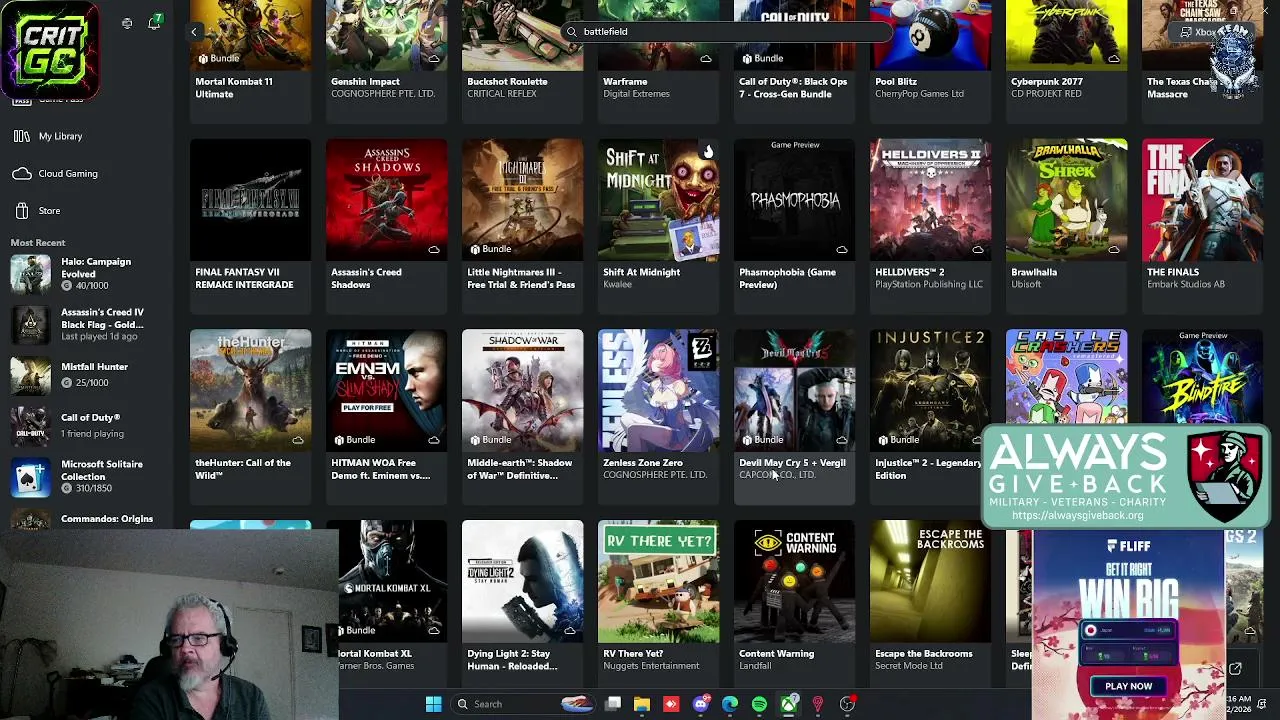Viewport: 1280px width, 720px height.
Task: Focus the search box containing "battlefield"
Action: 726,31
